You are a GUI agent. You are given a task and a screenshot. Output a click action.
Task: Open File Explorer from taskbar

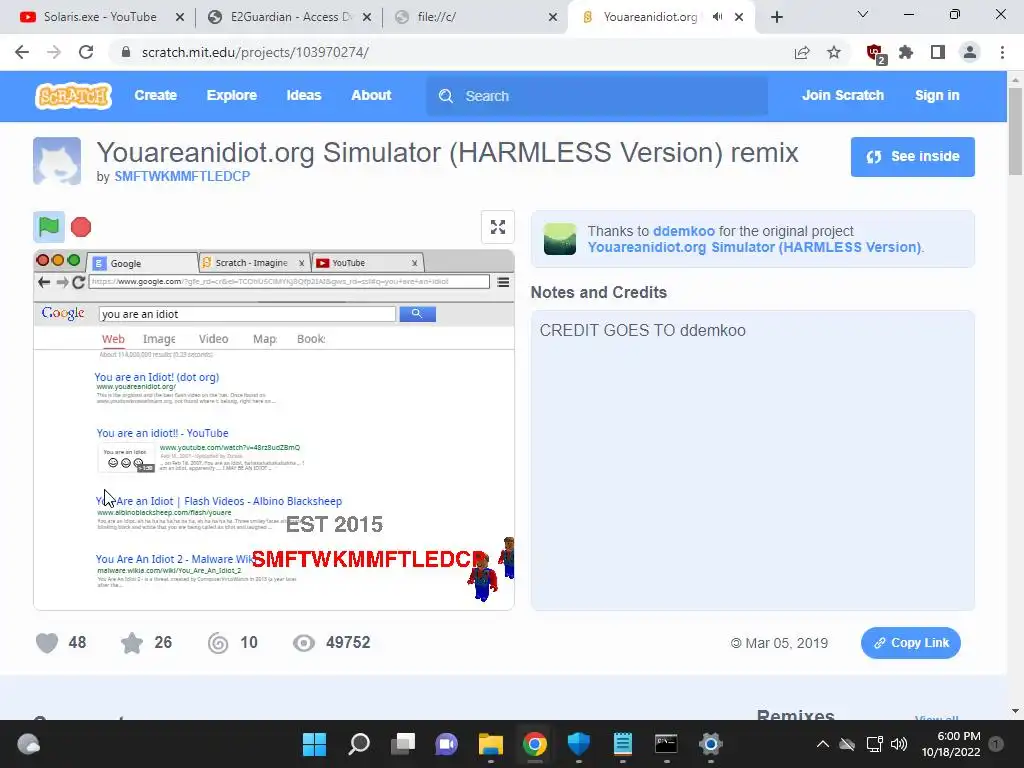pos(490,744)
